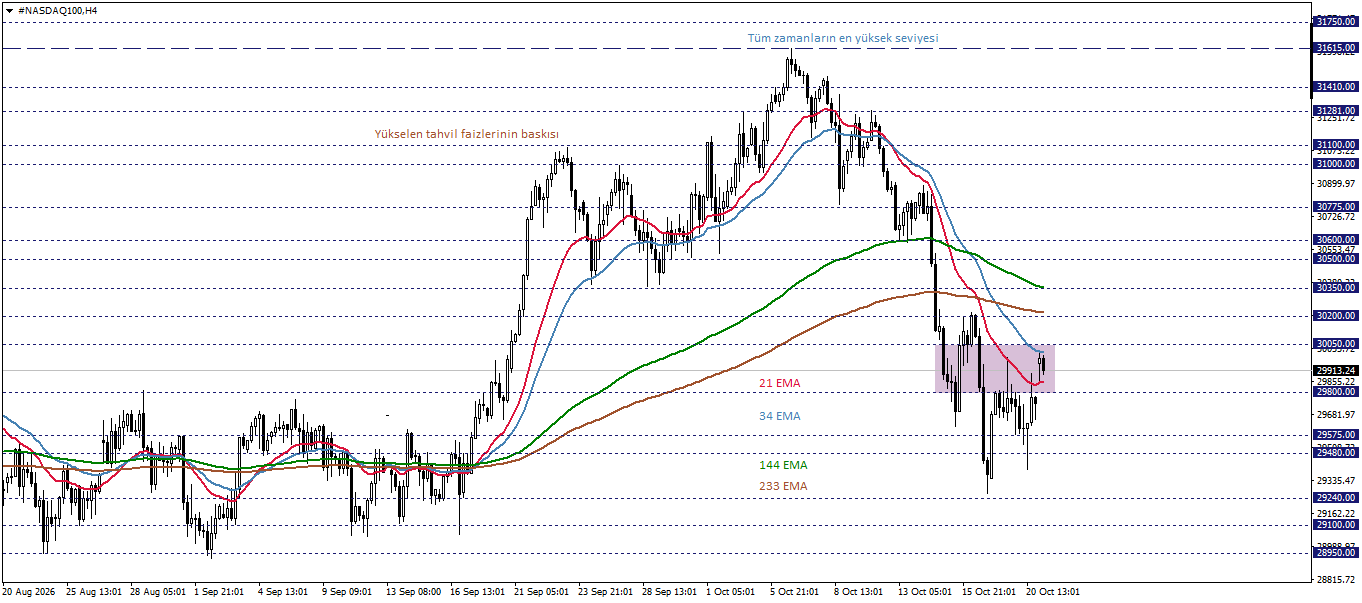The image size is (1362, 603).
Task: Click the 29575.00 price level tag
Action: click(x=1336, y=435)
